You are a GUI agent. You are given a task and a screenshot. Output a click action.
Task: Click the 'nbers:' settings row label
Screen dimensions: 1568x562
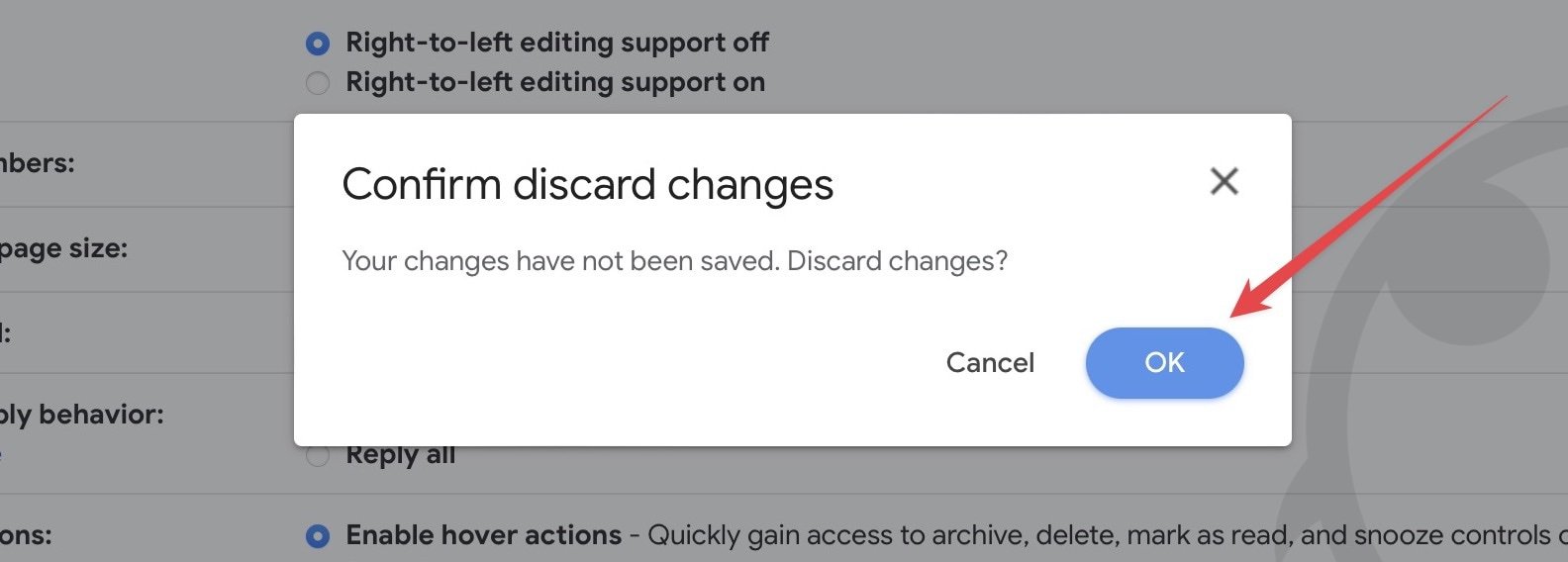[38, 163]
